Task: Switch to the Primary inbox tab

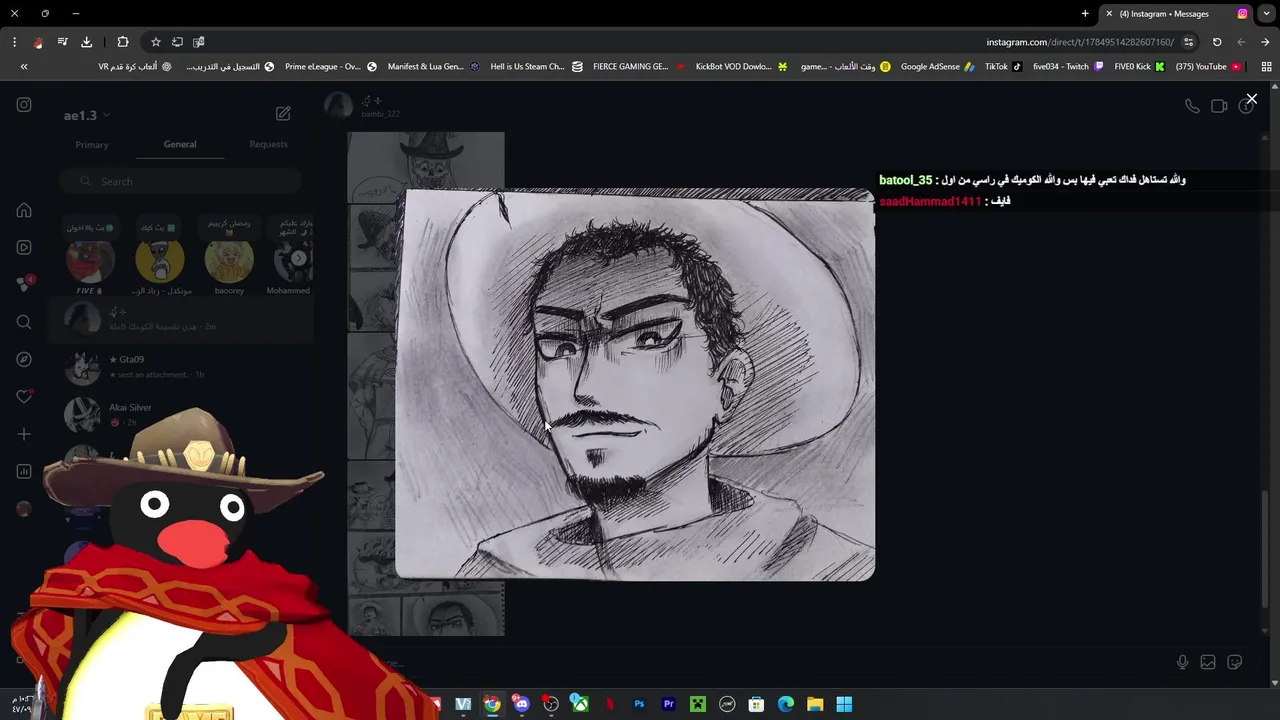Action: point(92,145)
